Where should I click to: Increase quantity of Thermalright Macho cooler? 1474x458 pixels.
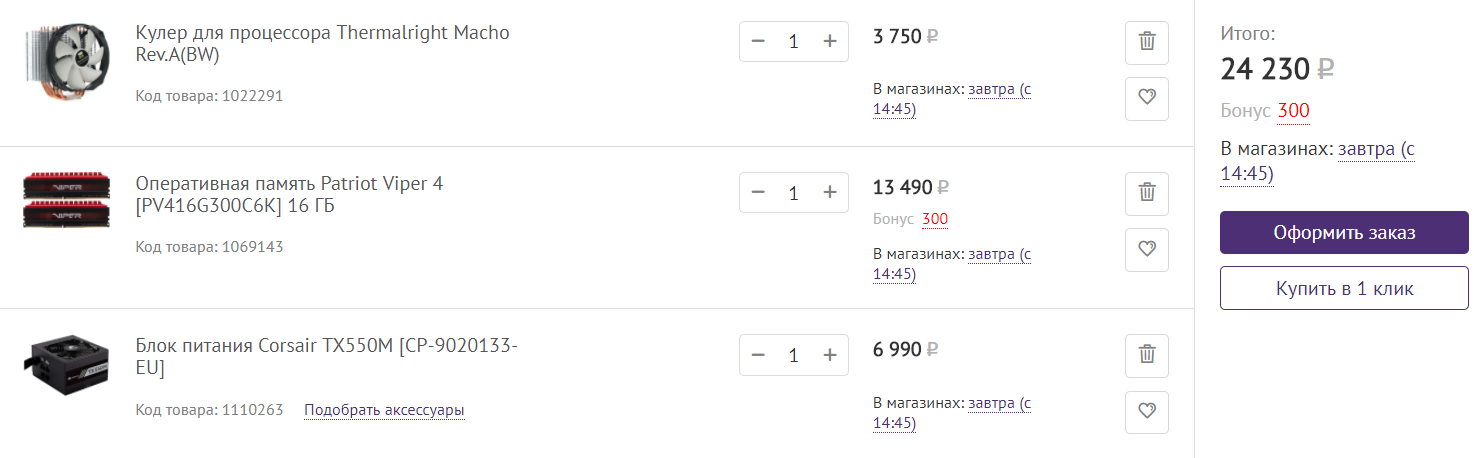tap(829, 41)
